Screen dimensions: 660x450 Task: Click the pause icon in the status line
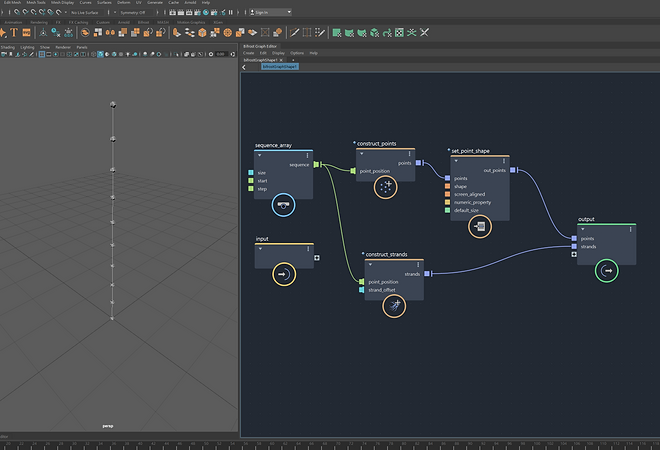[231, 12]
